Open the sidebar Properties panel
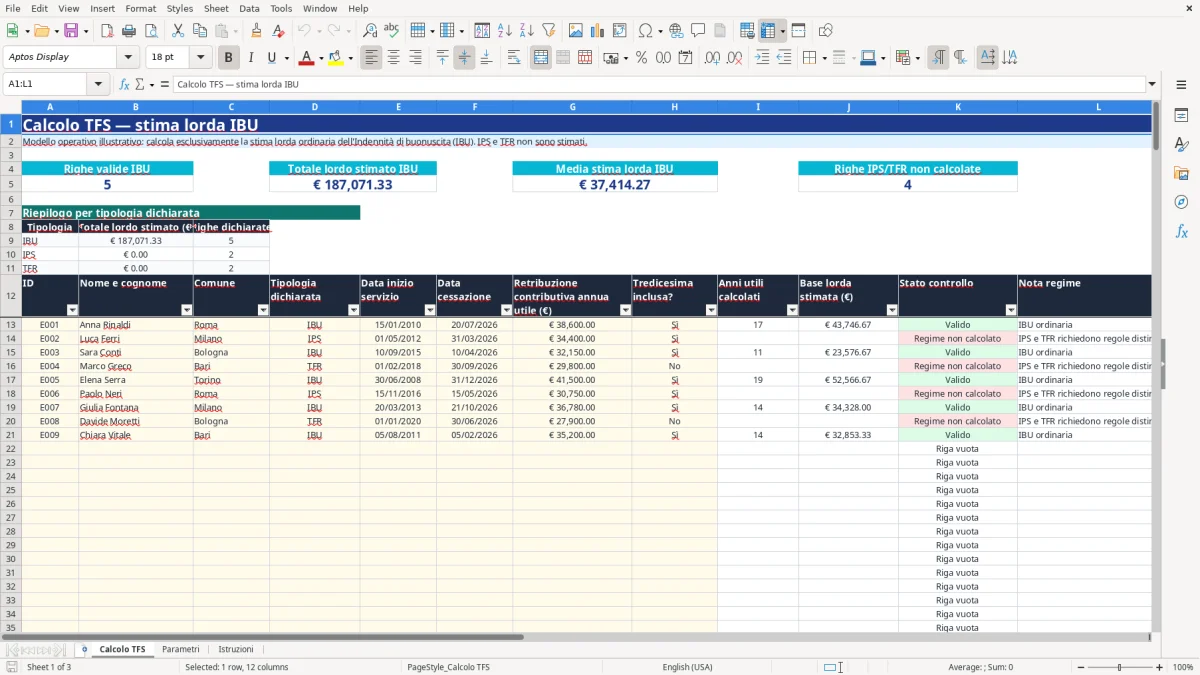Image resolution: width=1200 pixels, height=675 pixels. 1181,116
